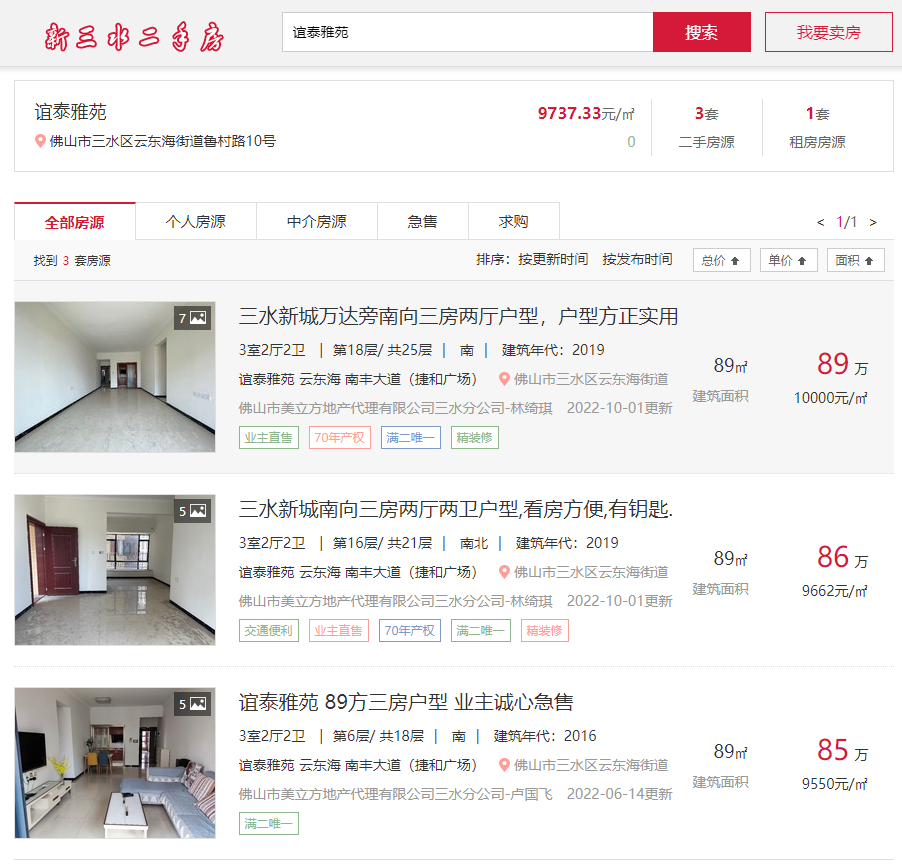The height and width of the screenshot is (865, 902).
Task: Click the photo count icon on first listing
Action: (192, 318)
